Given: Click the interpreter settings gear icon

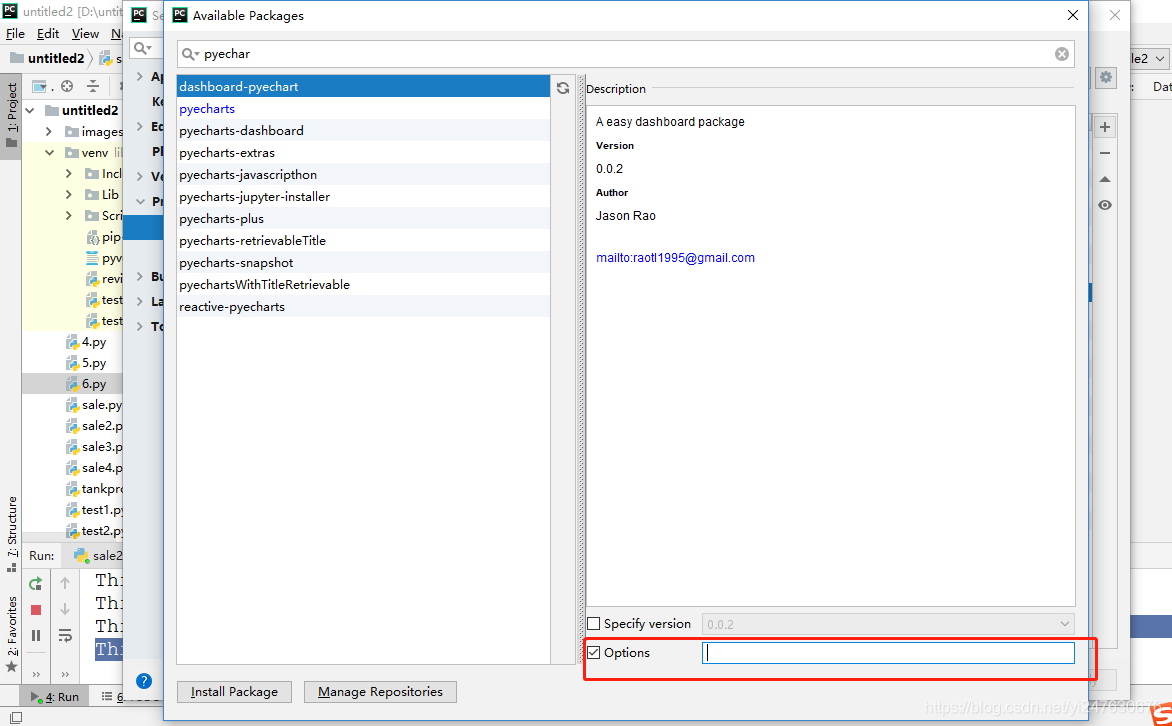Looking at the screenshot, I should point(1105,77).
